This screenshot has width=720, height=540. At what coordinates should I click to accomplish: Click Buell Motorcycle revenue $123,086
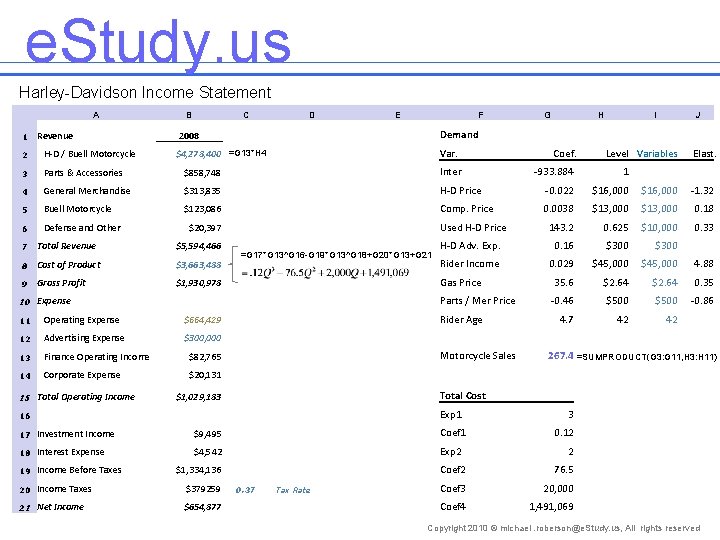(202, 209)
